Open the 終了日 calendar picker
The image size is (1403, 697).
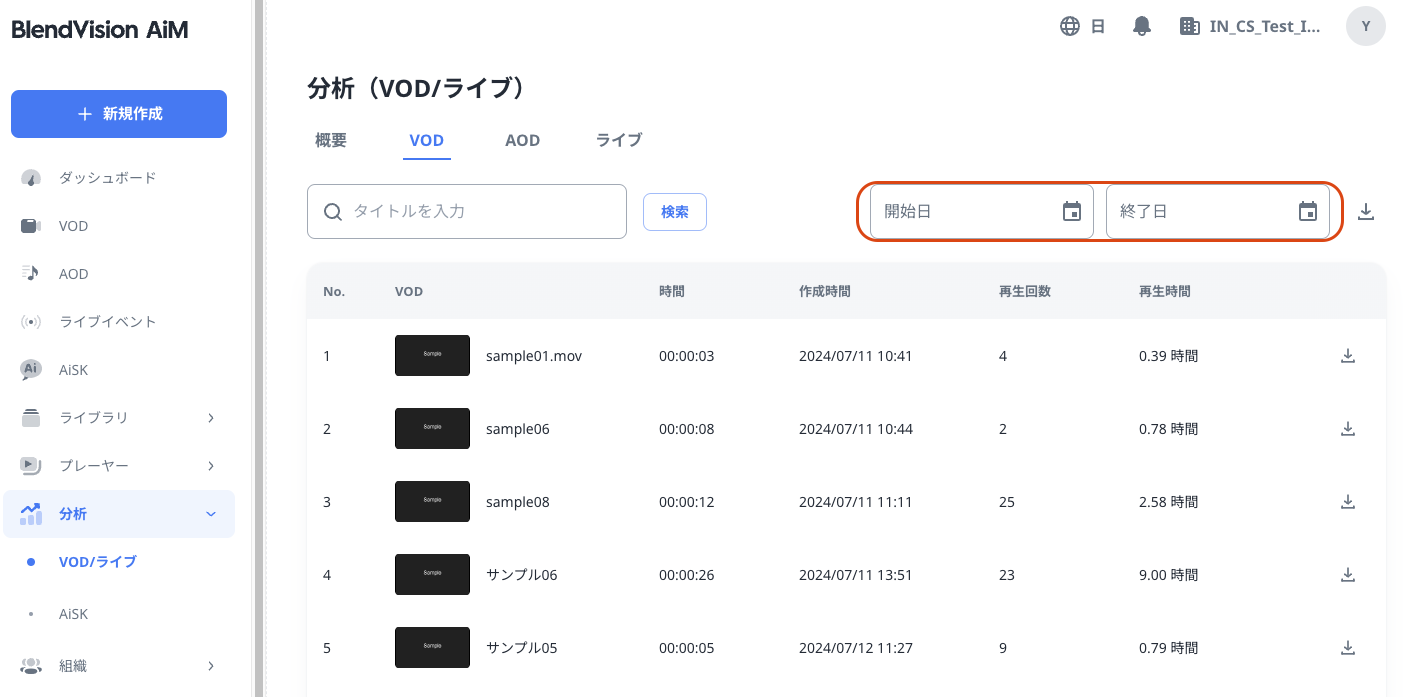point(1307,211)
